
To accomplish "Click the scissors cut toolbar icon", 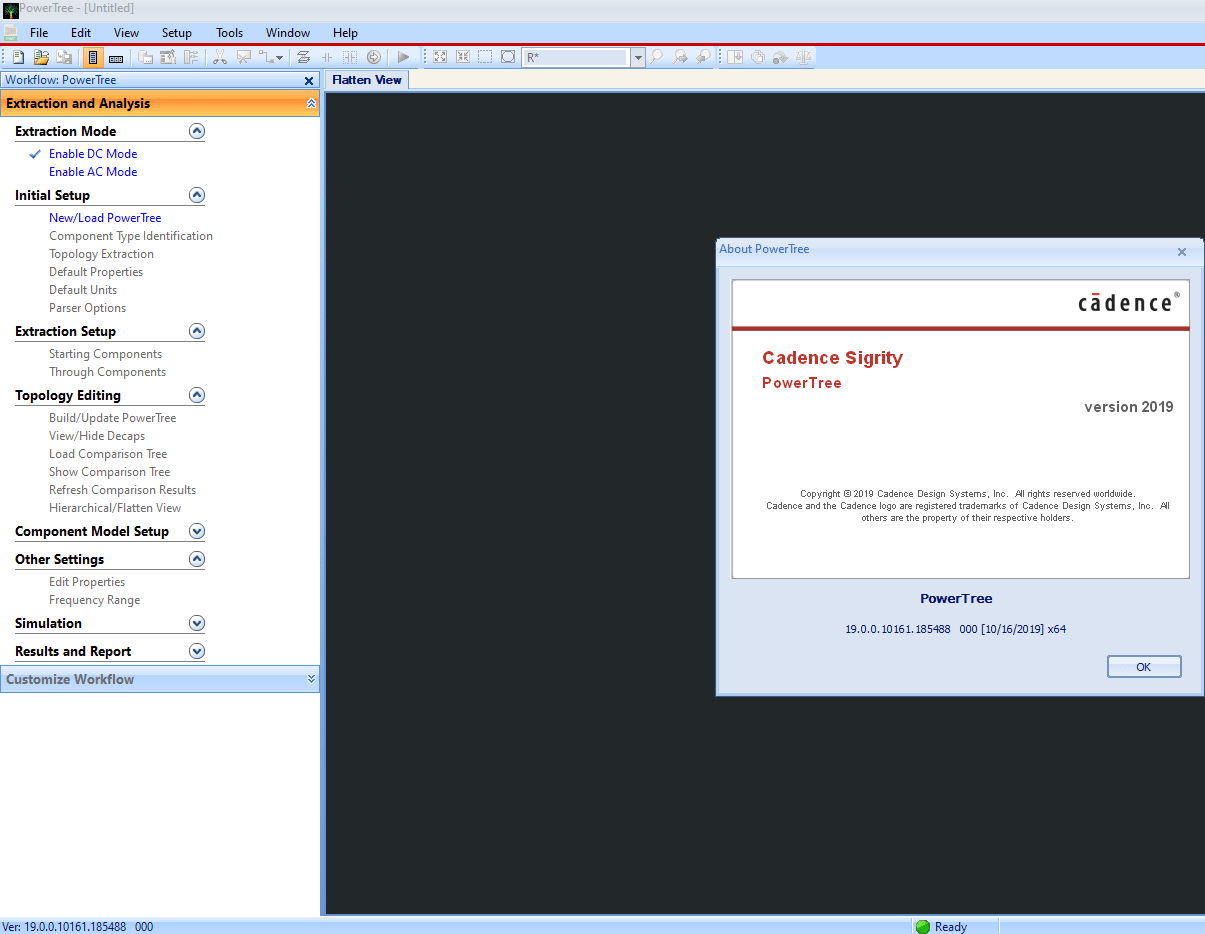I will point(219,57).
